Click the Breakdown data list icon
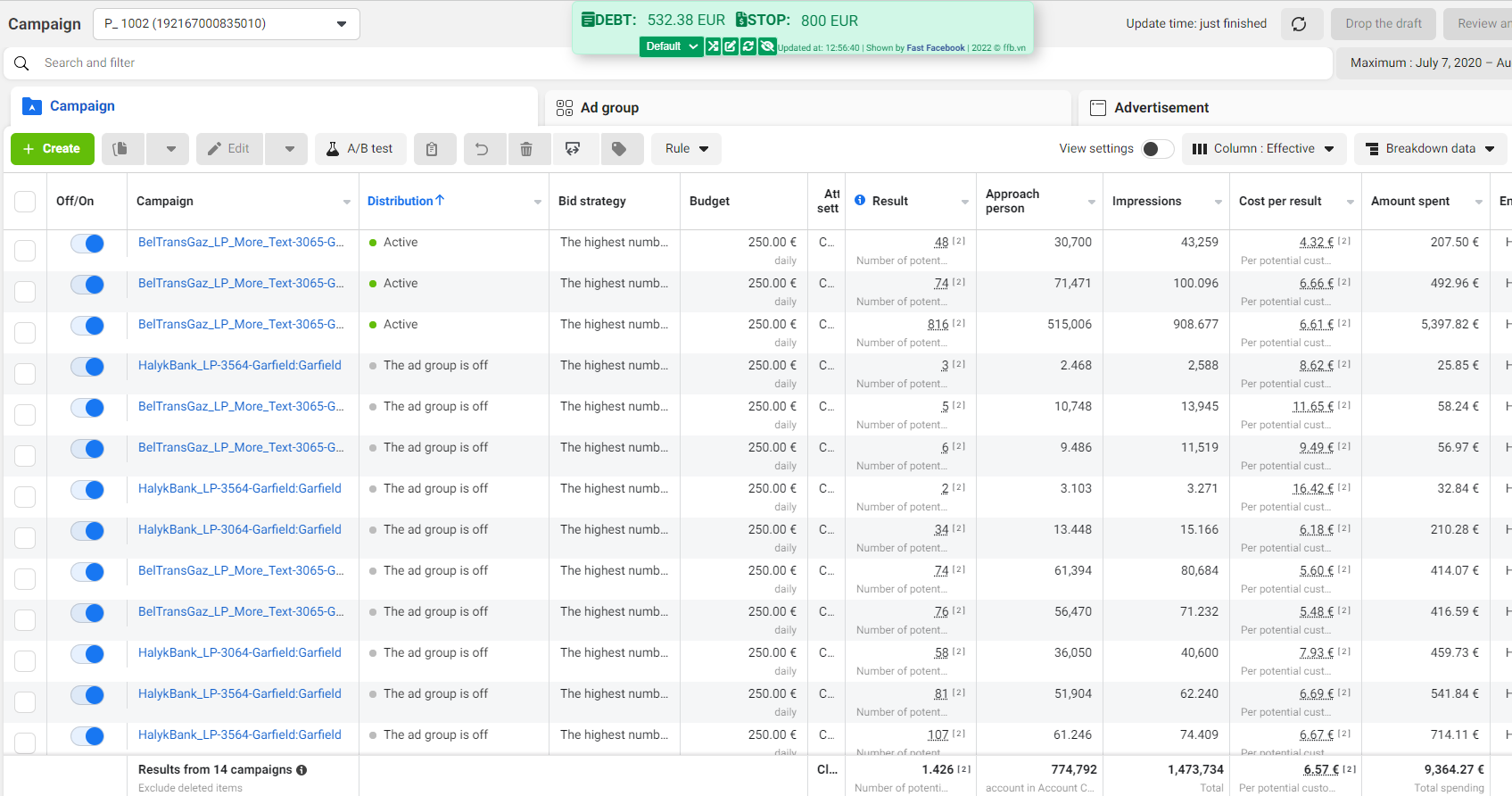1512x796 pixels. pos(1372,149)
